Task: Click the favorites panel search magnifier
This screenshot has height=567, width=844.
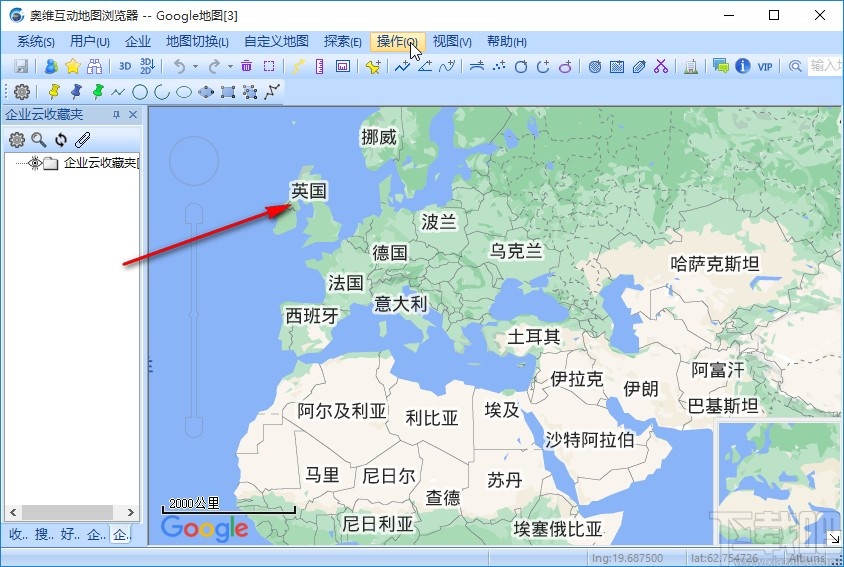Action: click(x=39, y=140)
